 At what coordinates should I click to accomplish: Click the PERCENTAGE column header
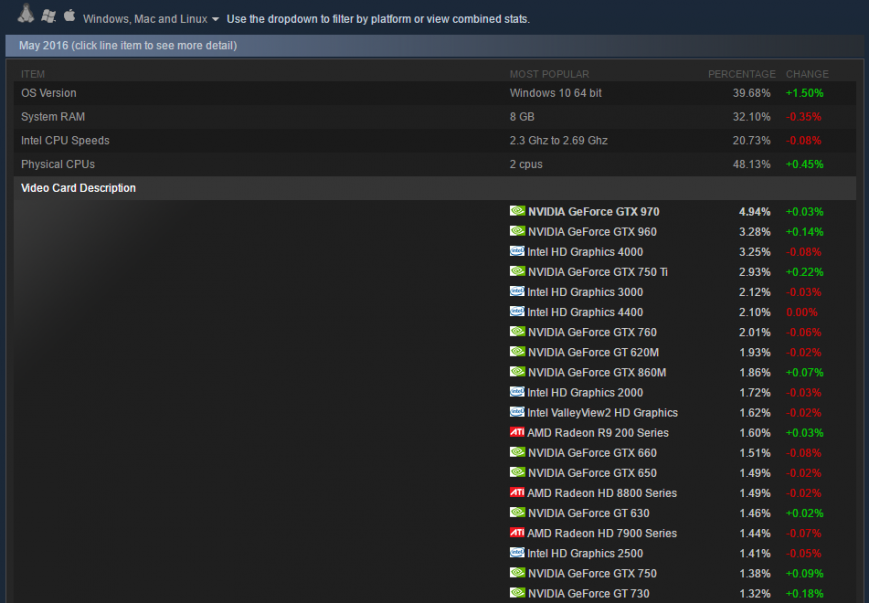coord(741,74)
